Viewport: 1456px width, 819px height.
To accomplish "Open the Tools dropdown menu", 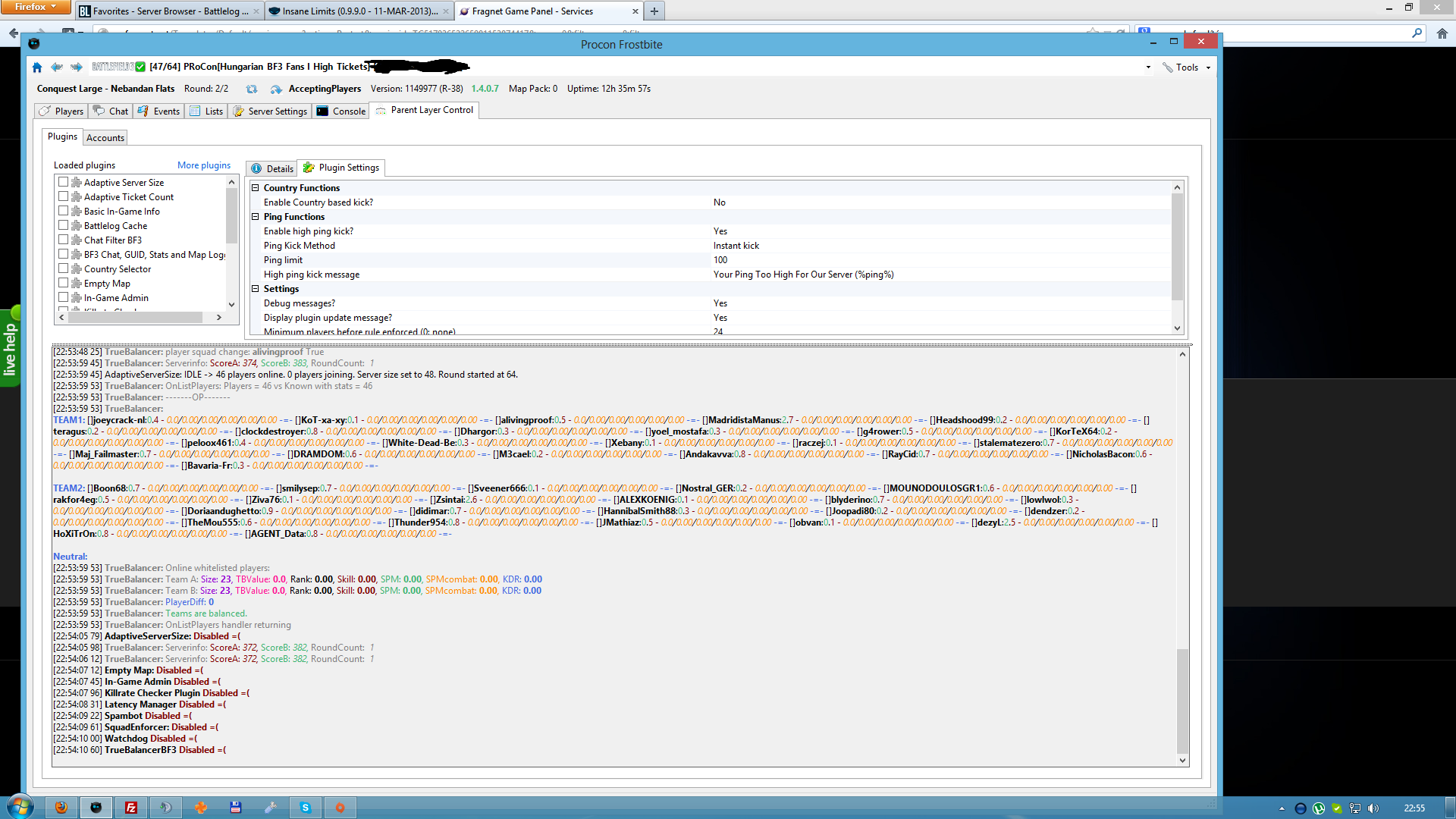I will pos(1187,67).
